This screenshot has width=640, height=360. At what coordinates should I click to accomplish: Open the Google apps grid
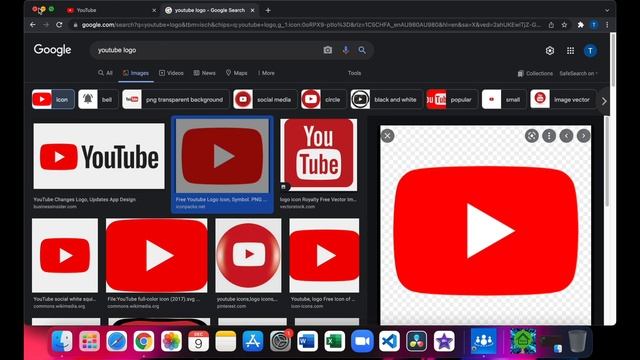click(571, 51)
